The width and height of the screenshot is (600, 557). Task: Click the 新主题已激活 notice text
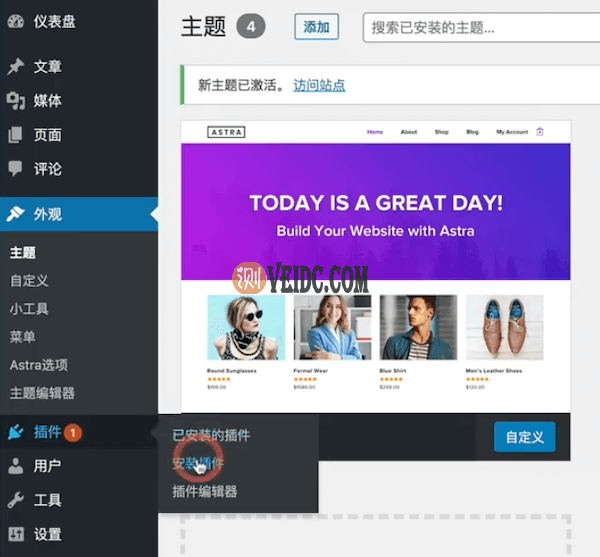pyautogui.click(x=241, y=85)
